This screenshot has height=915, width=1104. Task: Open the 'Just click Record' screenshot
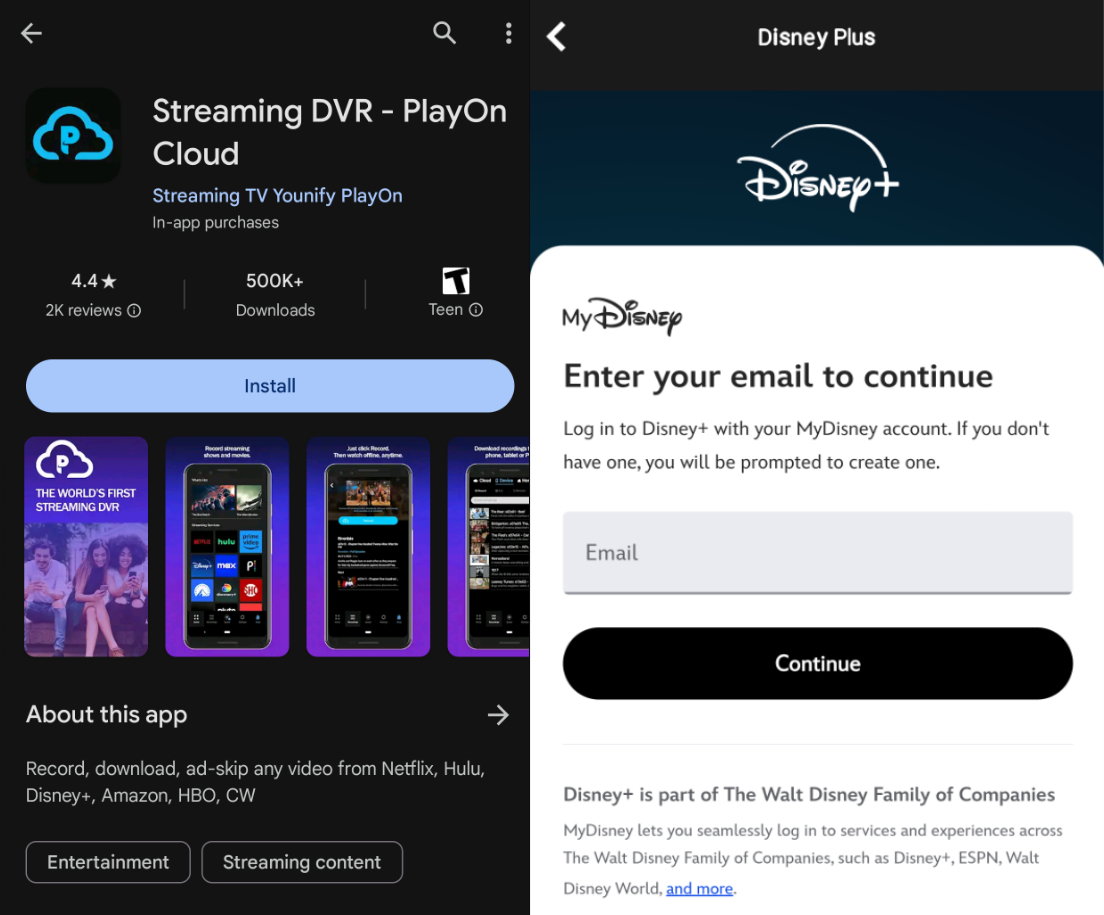pos(368,547)
